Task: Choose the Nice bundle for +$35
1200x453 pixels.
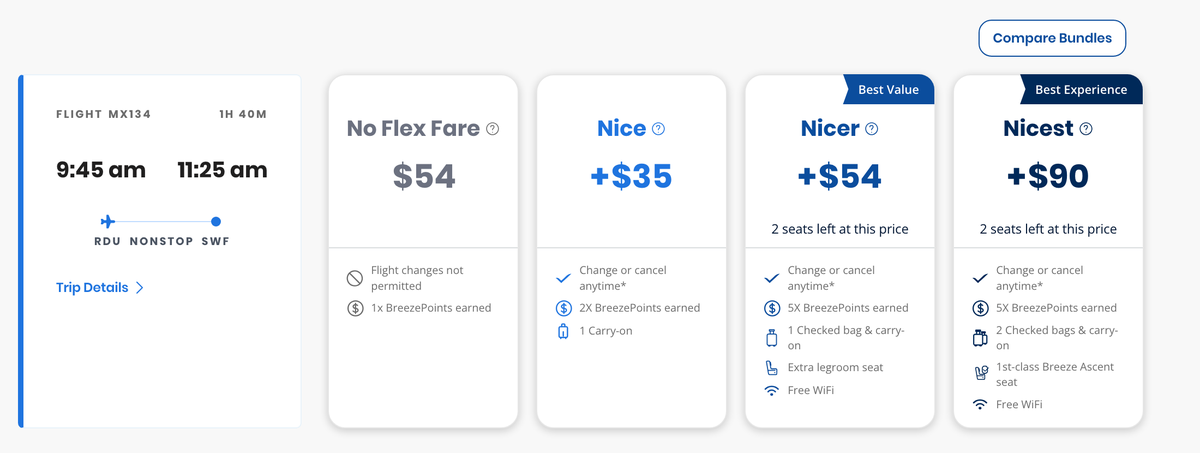Action: pyautogui.click(x=631, y=176)
